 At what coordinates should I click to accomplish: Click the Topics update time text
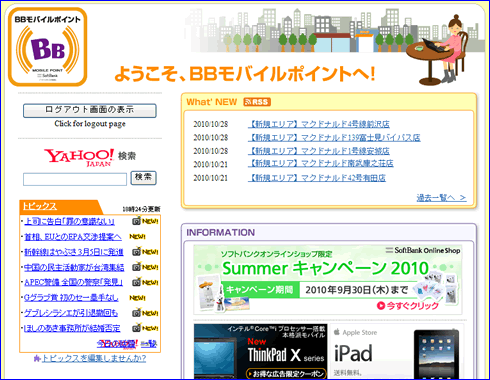(141, 209)
